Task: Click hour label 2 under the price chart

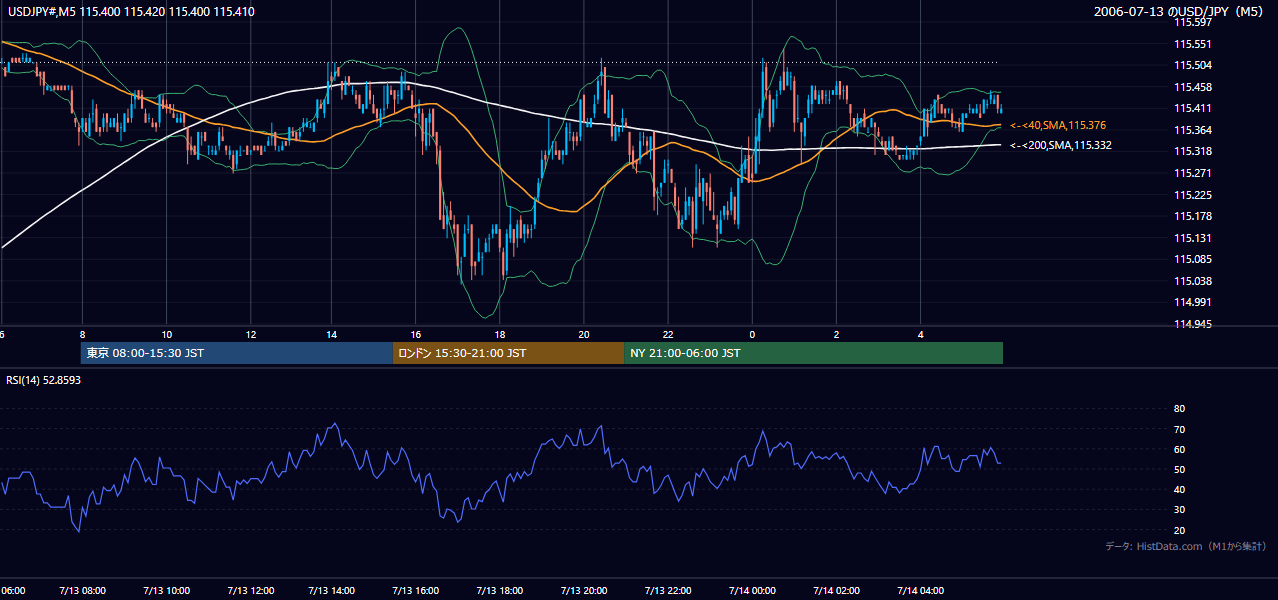Action: pyautogui.click(x=836, y=334)
